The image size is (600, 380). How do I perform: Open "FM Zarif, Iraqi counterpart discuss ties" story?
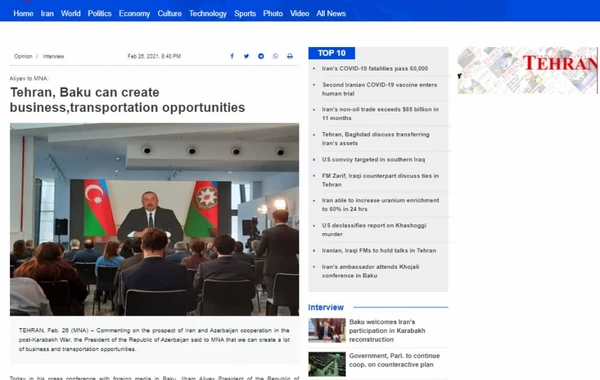[x=380, y=180]
